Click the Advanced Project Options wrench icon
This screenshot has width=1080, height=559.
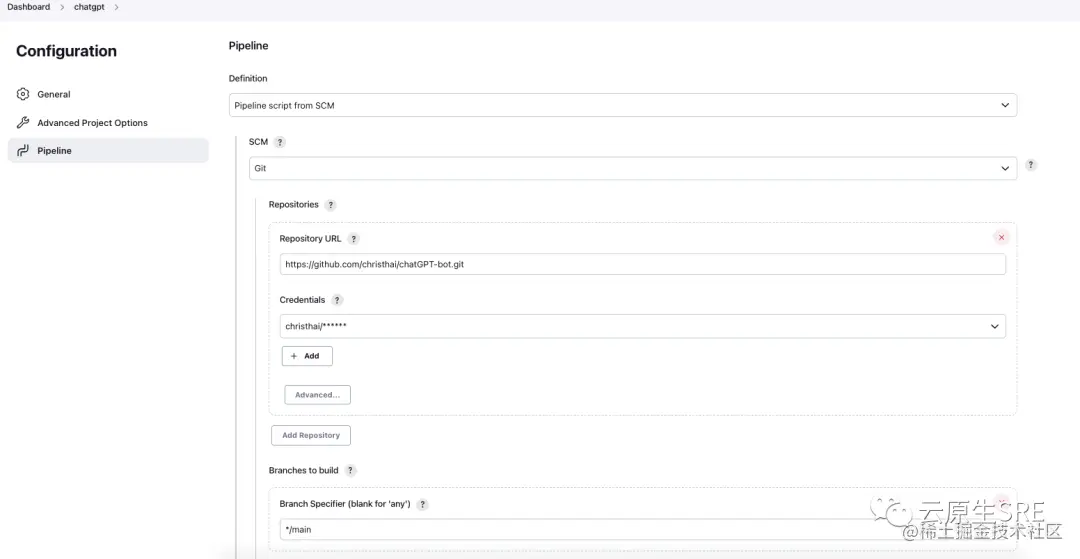tap(23, 123)
